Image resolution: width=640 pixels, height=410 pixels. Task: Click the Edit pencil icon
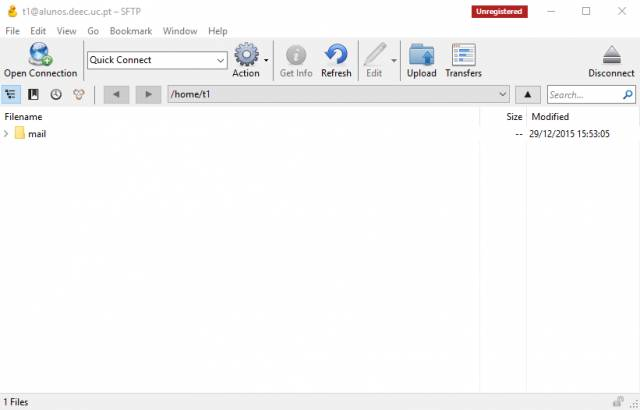tap(375, 54)
